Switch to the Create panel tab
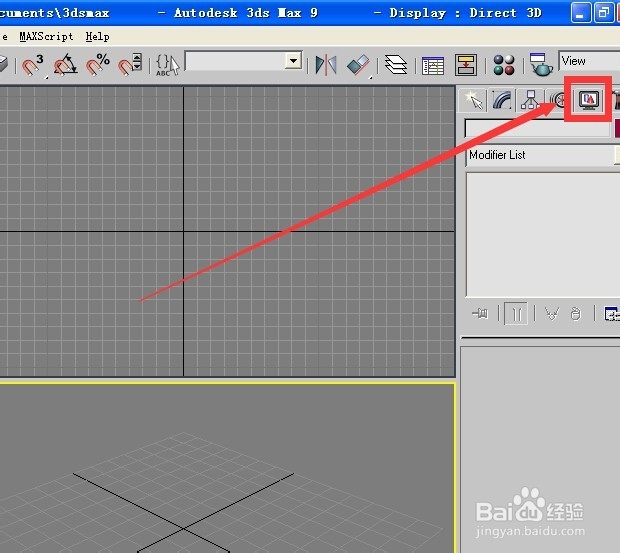Image resolution: width=620 pixels, height=553 pixels. click(x=474, y=100)
